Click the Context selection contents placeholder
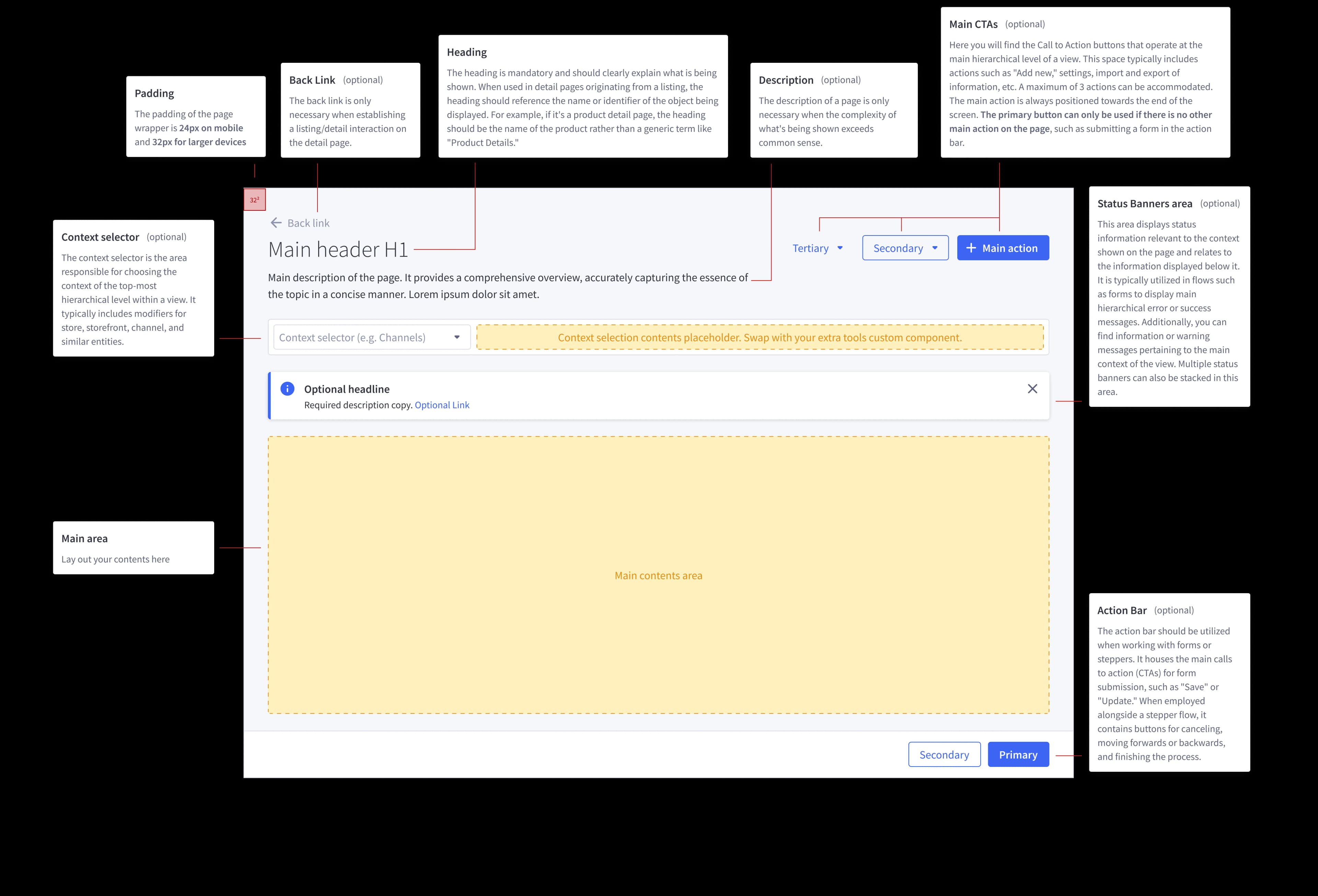This screenshot has height=896, width=1318. 760,337
